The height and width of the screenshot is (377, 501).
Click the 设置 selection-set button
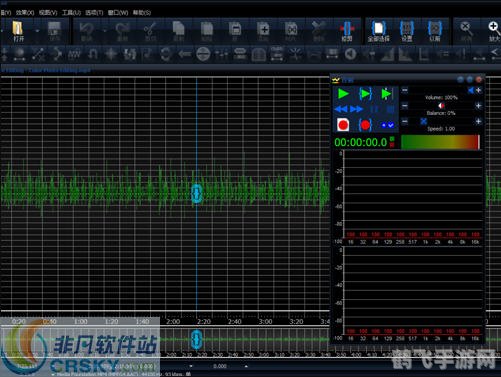click(x=407, y=31)
